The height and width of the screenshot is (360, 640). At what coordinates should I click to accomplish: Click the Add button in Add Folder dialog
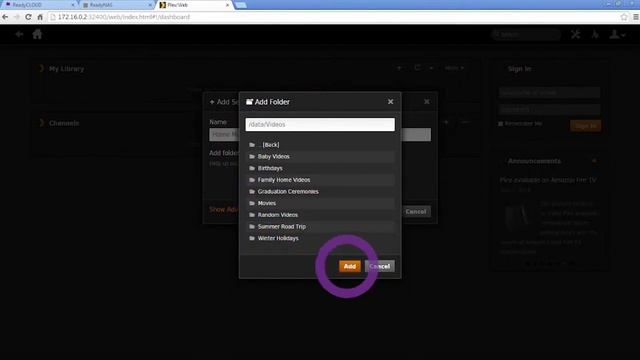(349, 266)
